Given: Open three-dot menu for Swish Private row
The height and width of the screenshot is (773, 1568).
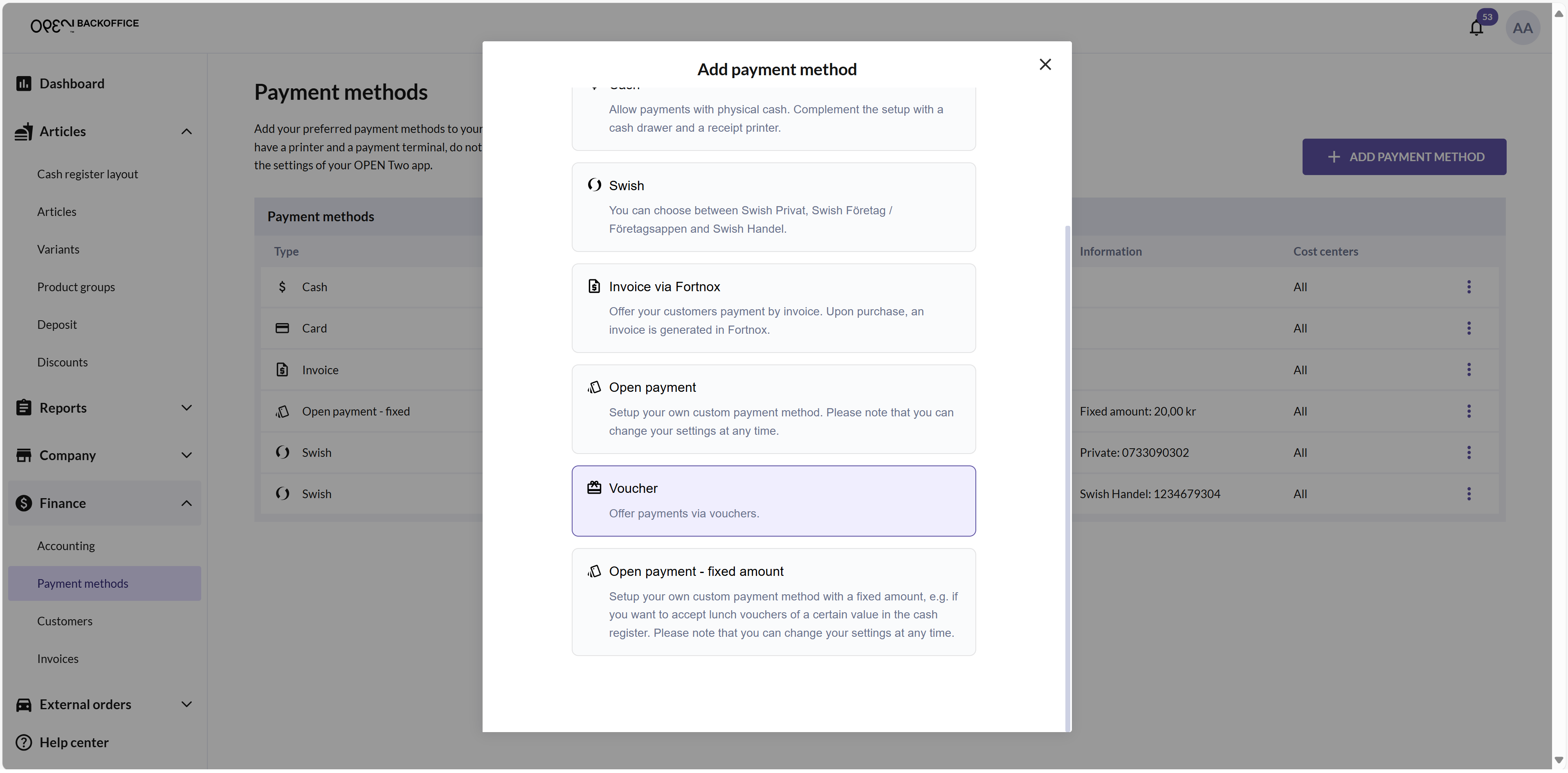Looking at the screenshot, I should click(1468, 453).
